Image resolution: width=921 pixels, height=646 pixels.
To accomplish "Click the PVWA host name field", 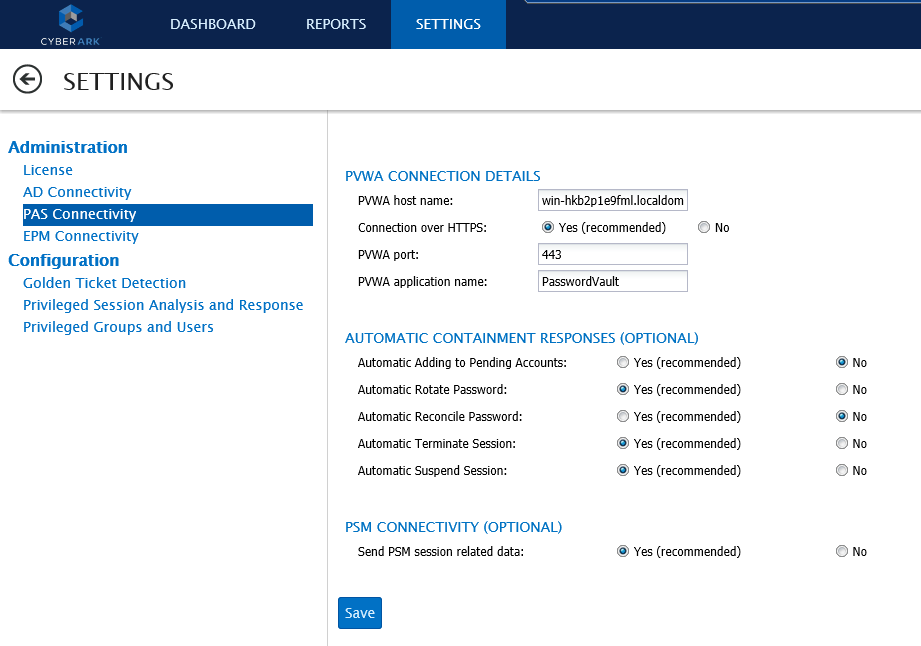I will coord(612,200).
